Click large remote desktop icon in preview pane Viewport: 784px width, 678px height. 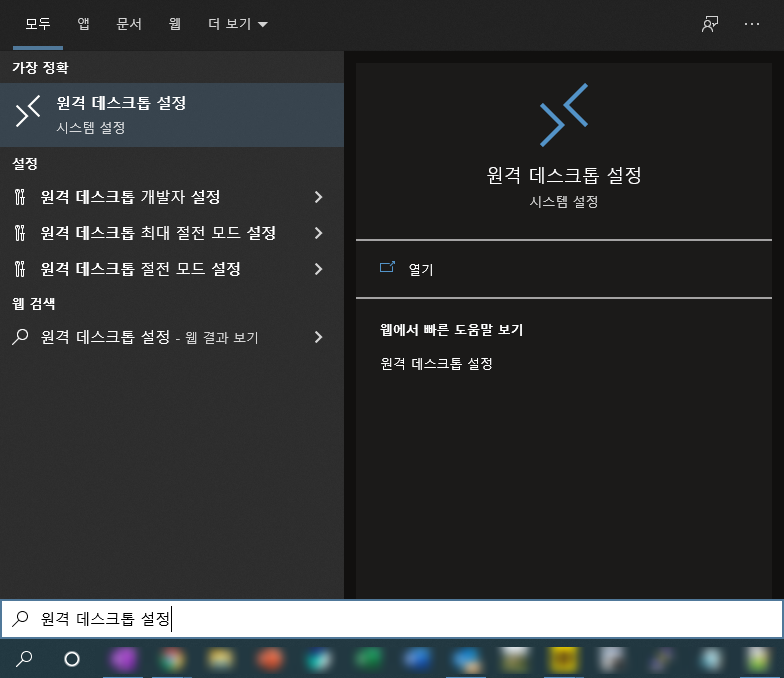tap(564, 115)
